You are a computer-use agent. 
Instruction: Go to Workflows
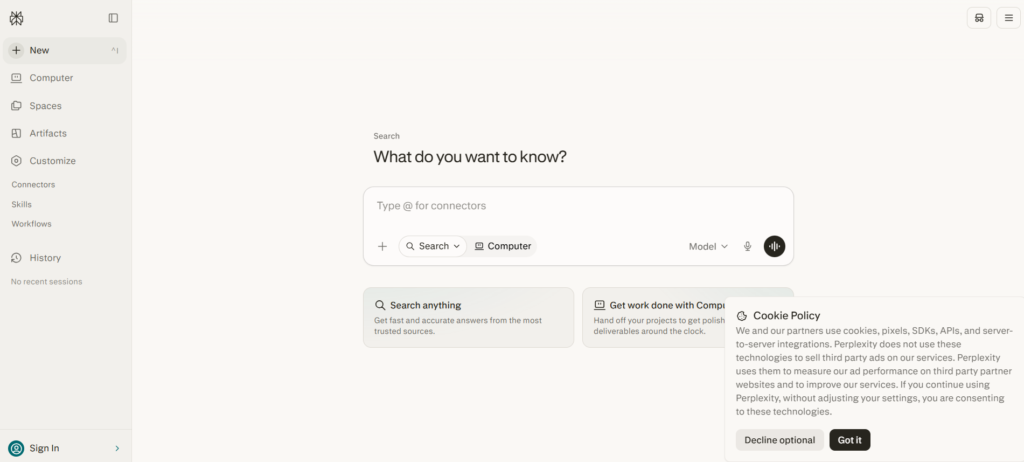click(31, 224)
